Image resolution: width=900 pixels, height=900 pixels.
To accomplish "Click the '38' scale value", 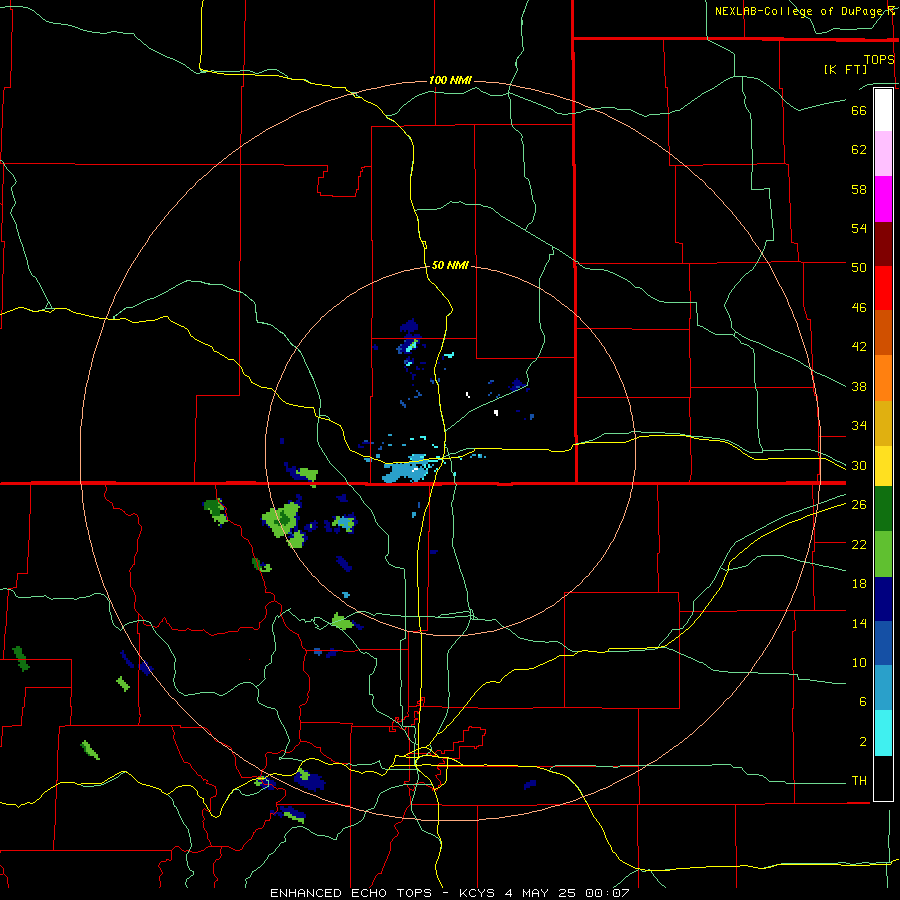I will (x=859, y=387).
